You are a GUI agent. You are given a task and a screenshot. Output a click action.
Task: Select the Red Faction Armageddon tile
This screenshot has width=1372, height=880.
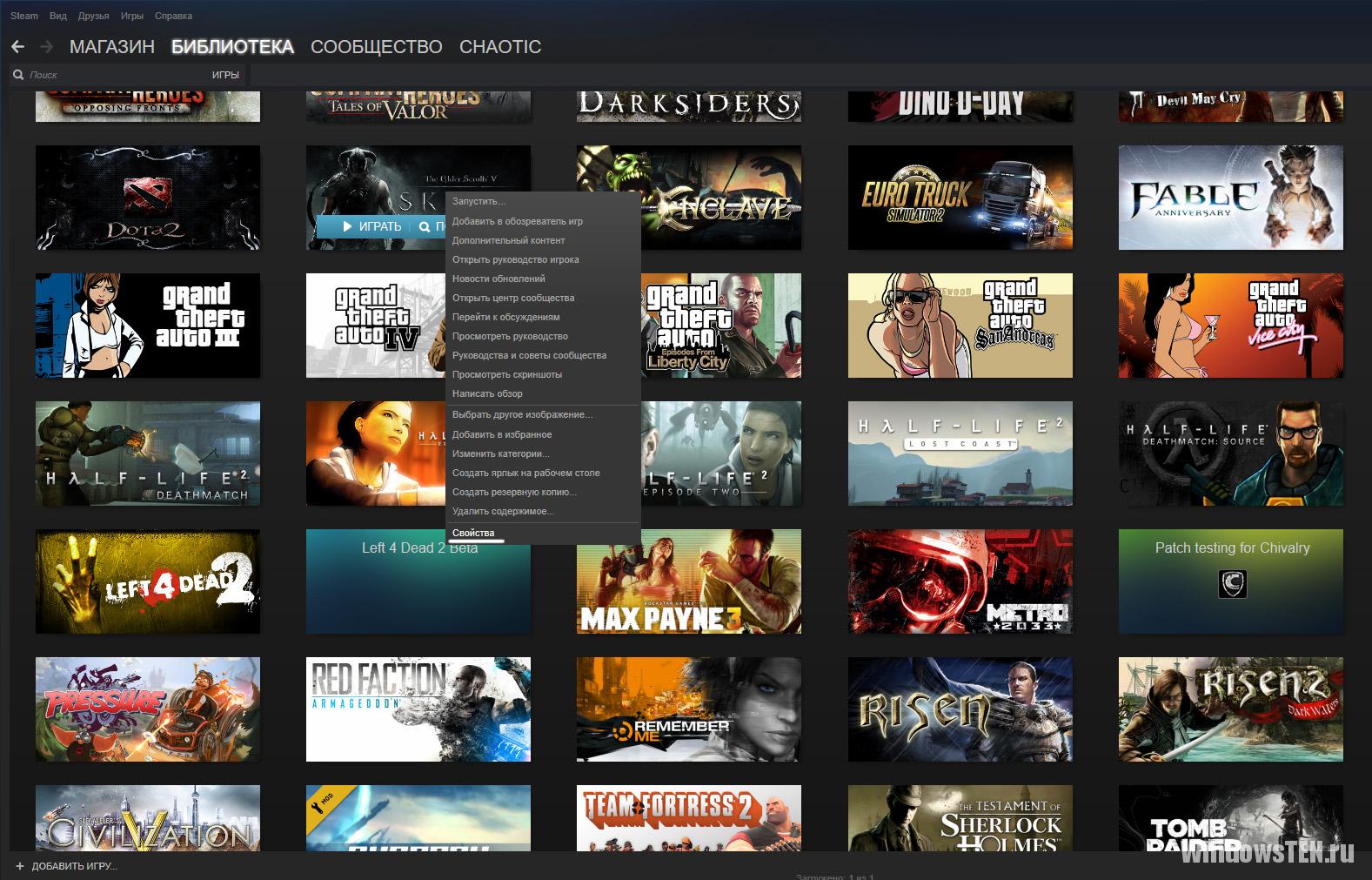click(418, 709)
